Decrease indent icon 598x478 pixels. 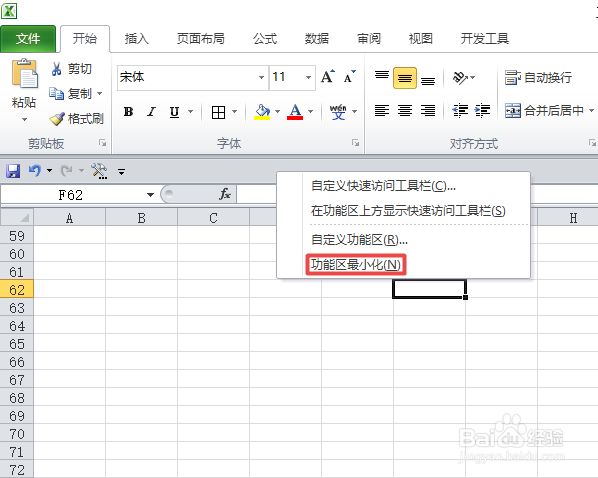coord(460,111)
